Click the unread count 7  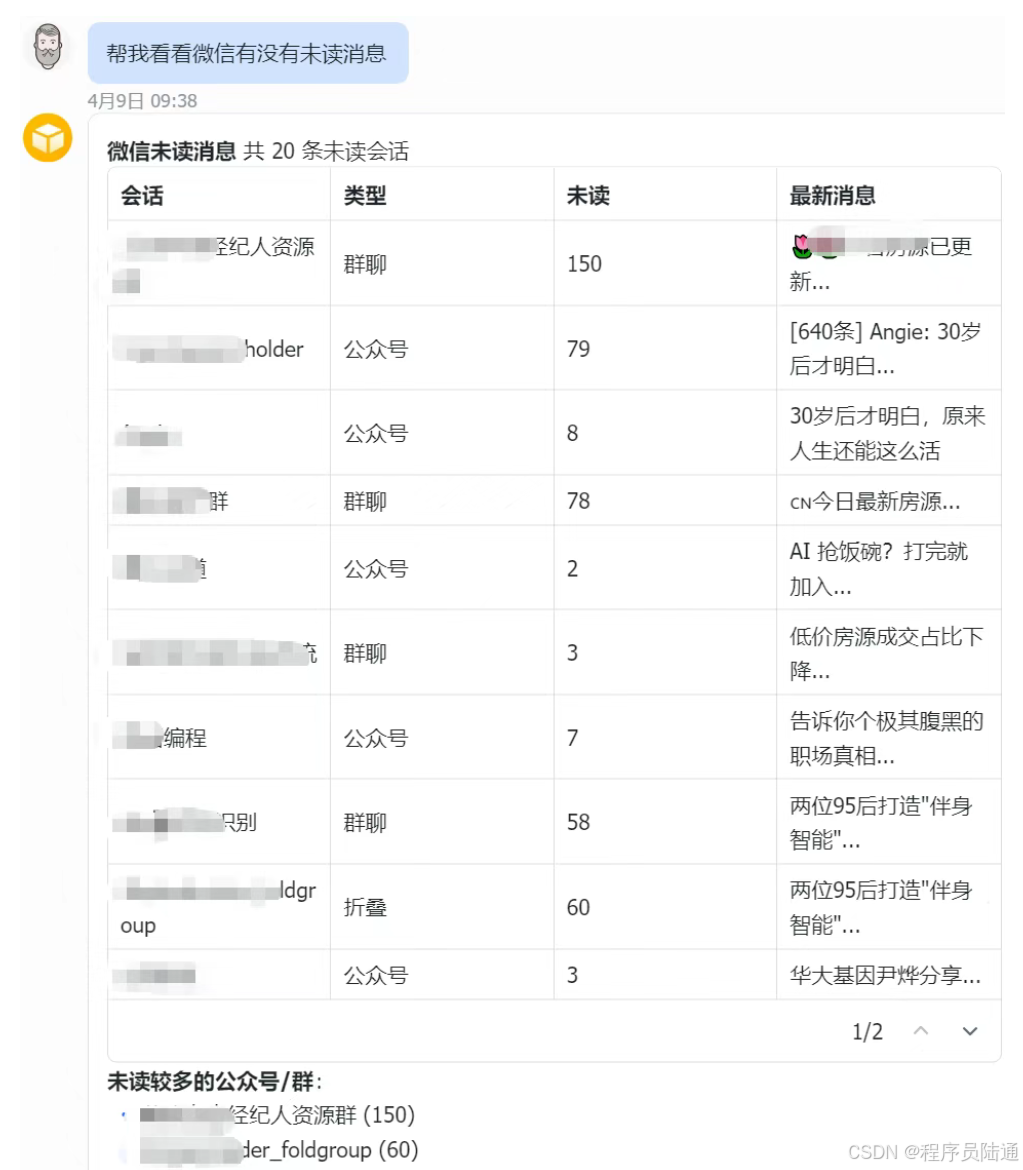pyautogui.click(x=572, y=738)
